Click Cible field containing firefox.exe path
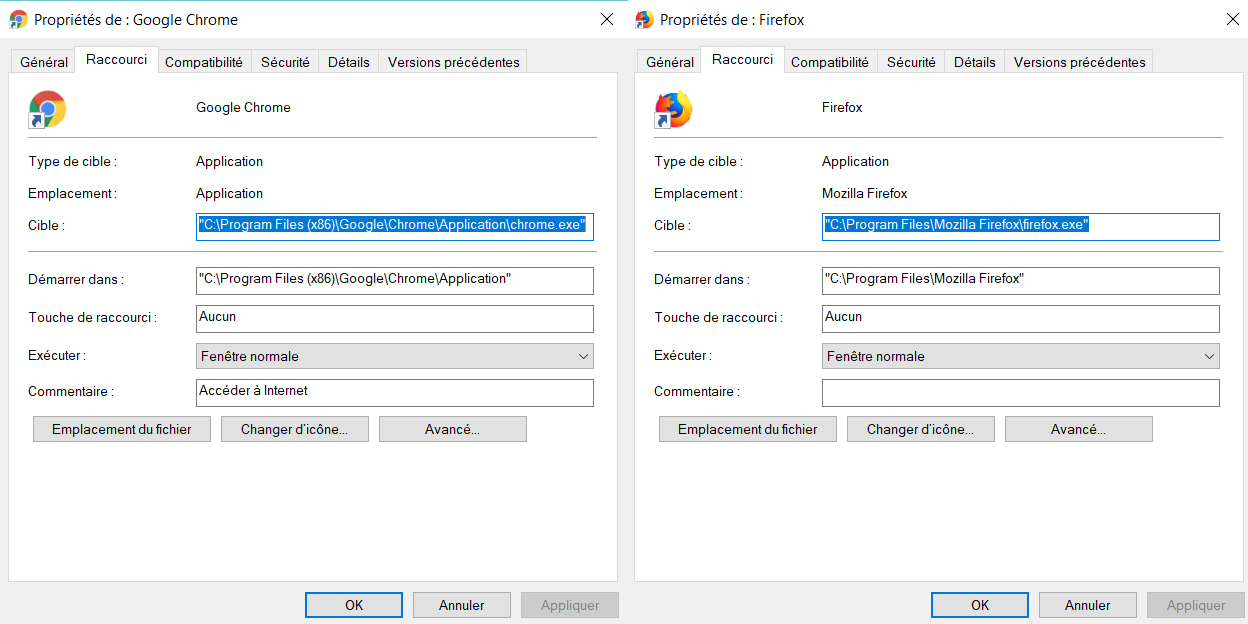1248x624 pixels. pyautogui.click(x=1021, y=226)
